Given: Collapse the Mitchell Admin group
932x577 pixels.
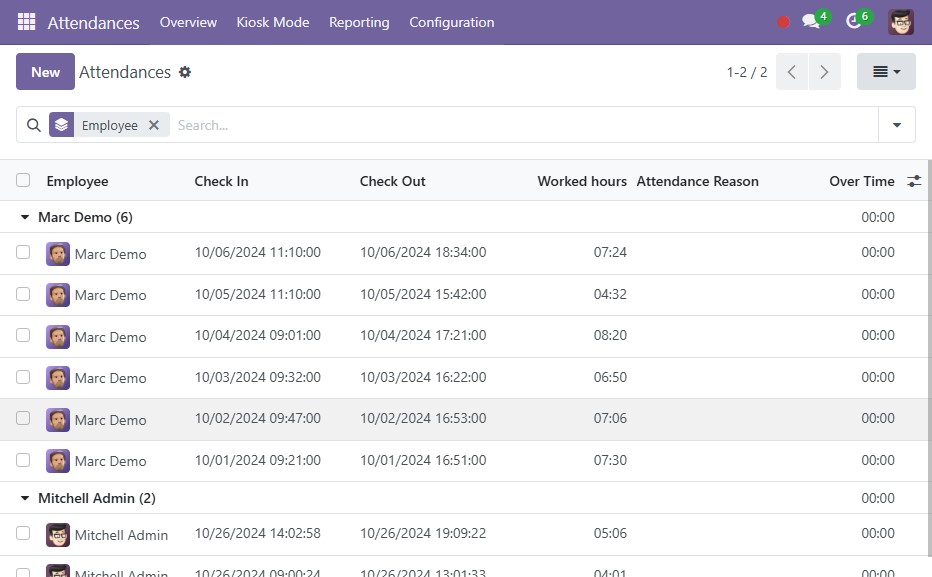Looking at the screenshot, I should (x=24, y=497).
